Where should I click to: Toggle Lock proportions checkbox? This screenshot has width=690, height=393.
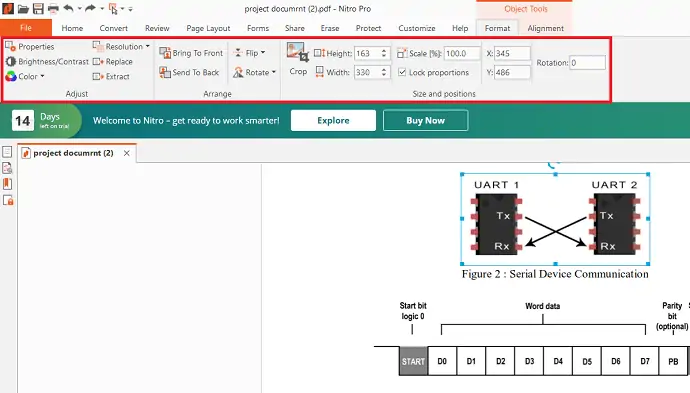(402, 72)
